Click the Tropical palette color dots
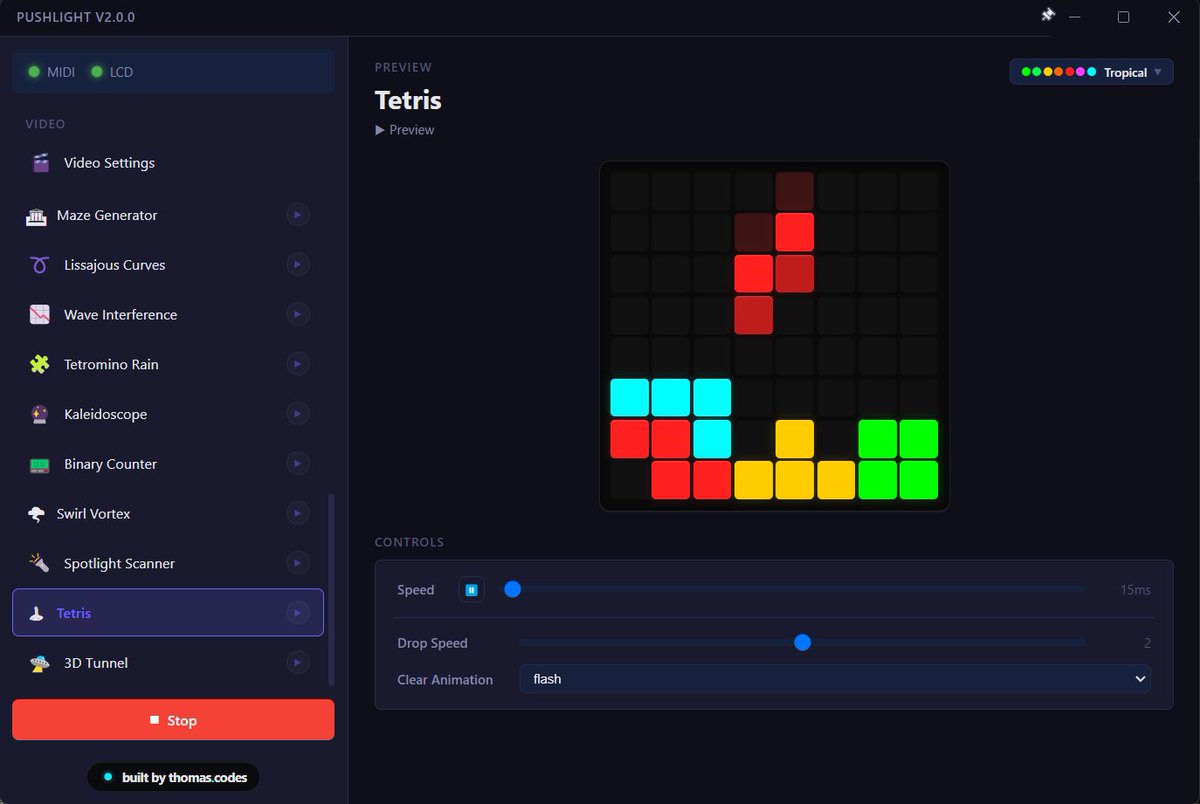The height and width of the screenshot is (804, 1200). click(1059, 72)
